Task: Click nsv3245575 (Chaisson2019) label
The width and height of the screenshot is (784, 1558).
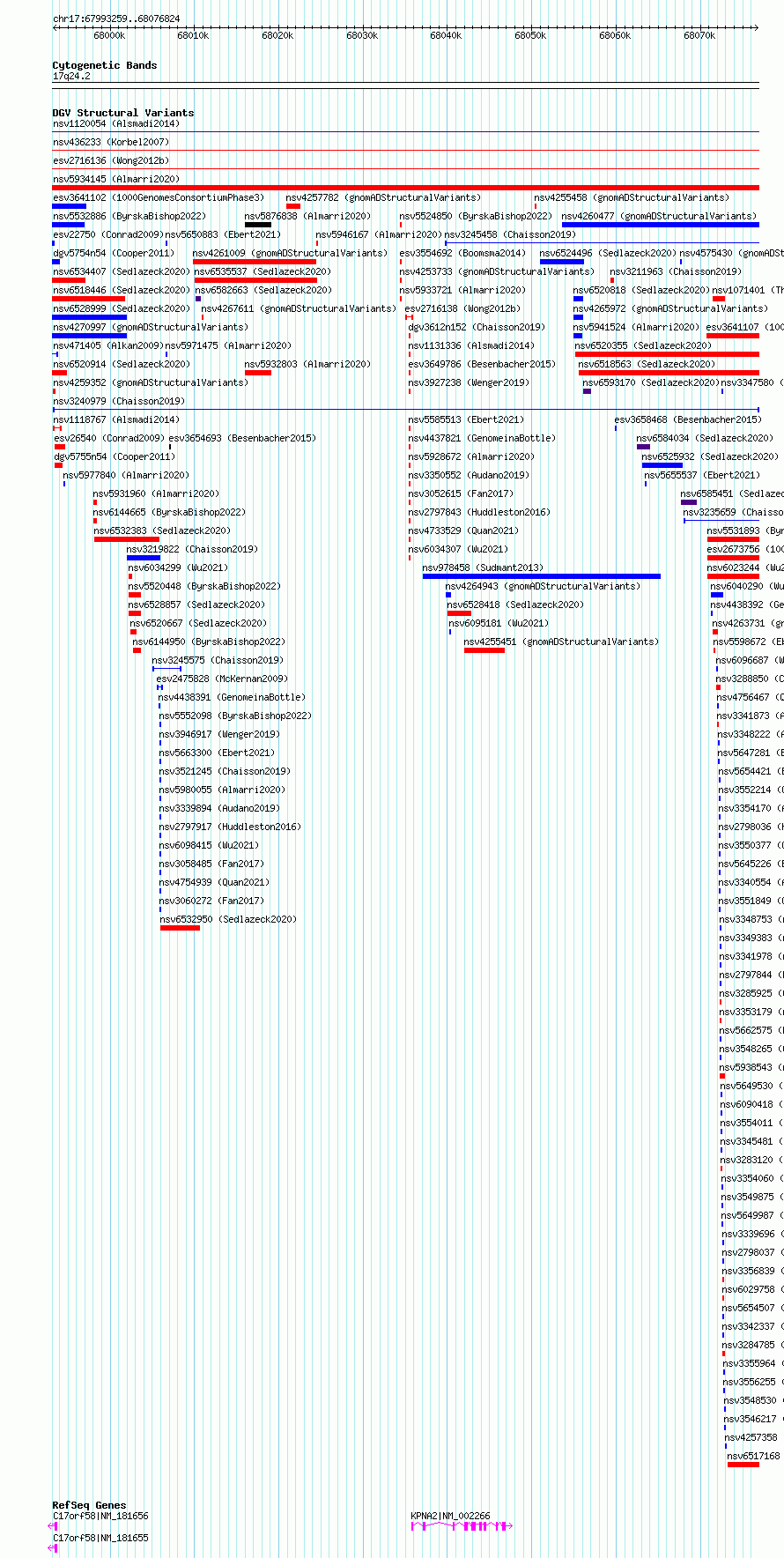Action: (x=217, y=661)
